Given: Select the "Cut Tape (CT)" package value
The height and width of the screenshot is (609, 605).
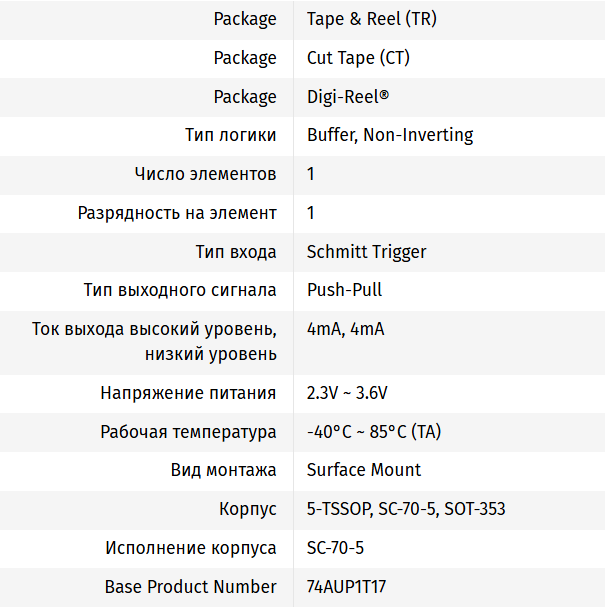Looking at the screenshot, I should [x=358, y=58].
